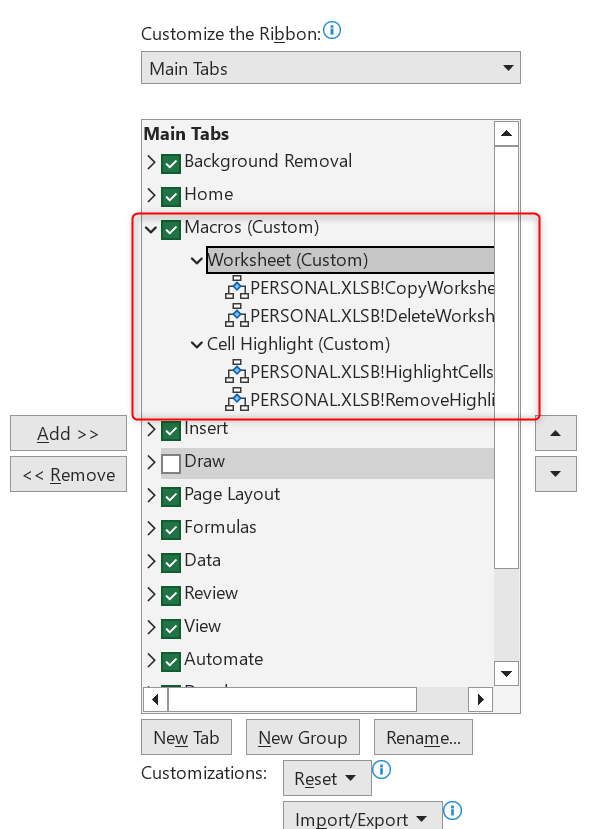Uncheck the Home tab checkbox

click(x=171, y=197)
